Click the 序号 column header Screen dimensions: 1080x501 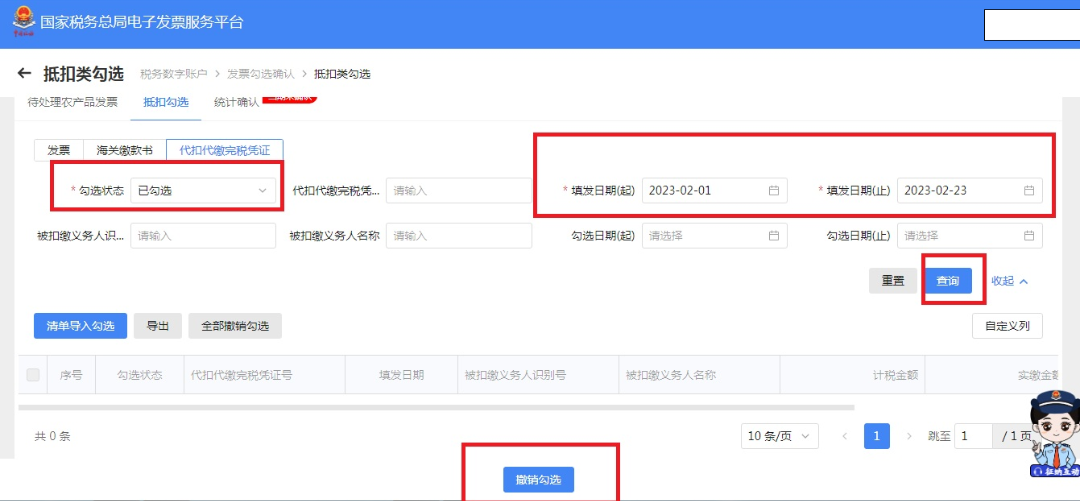71,375
